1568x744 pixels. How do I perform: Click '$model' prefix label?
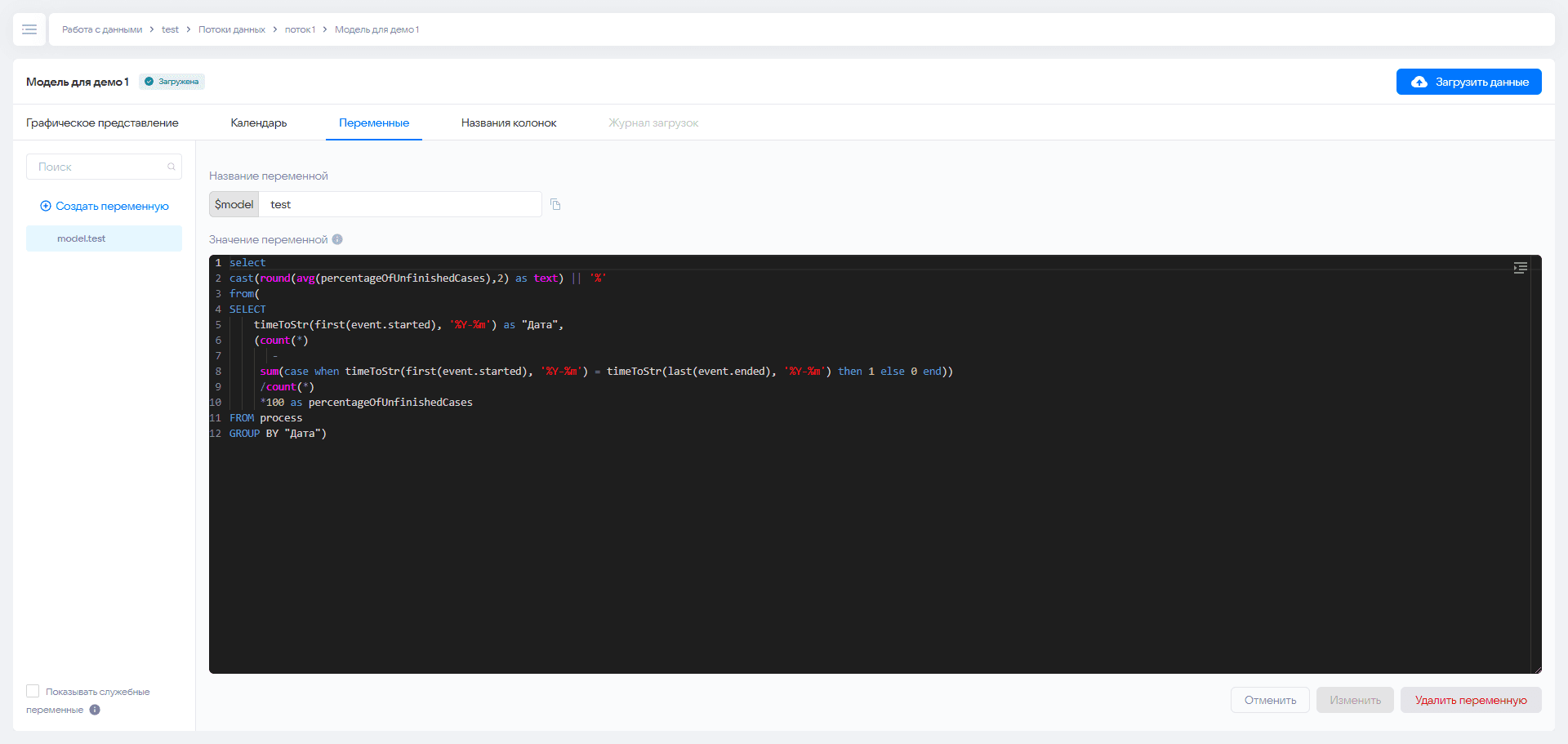coord(234,204)
